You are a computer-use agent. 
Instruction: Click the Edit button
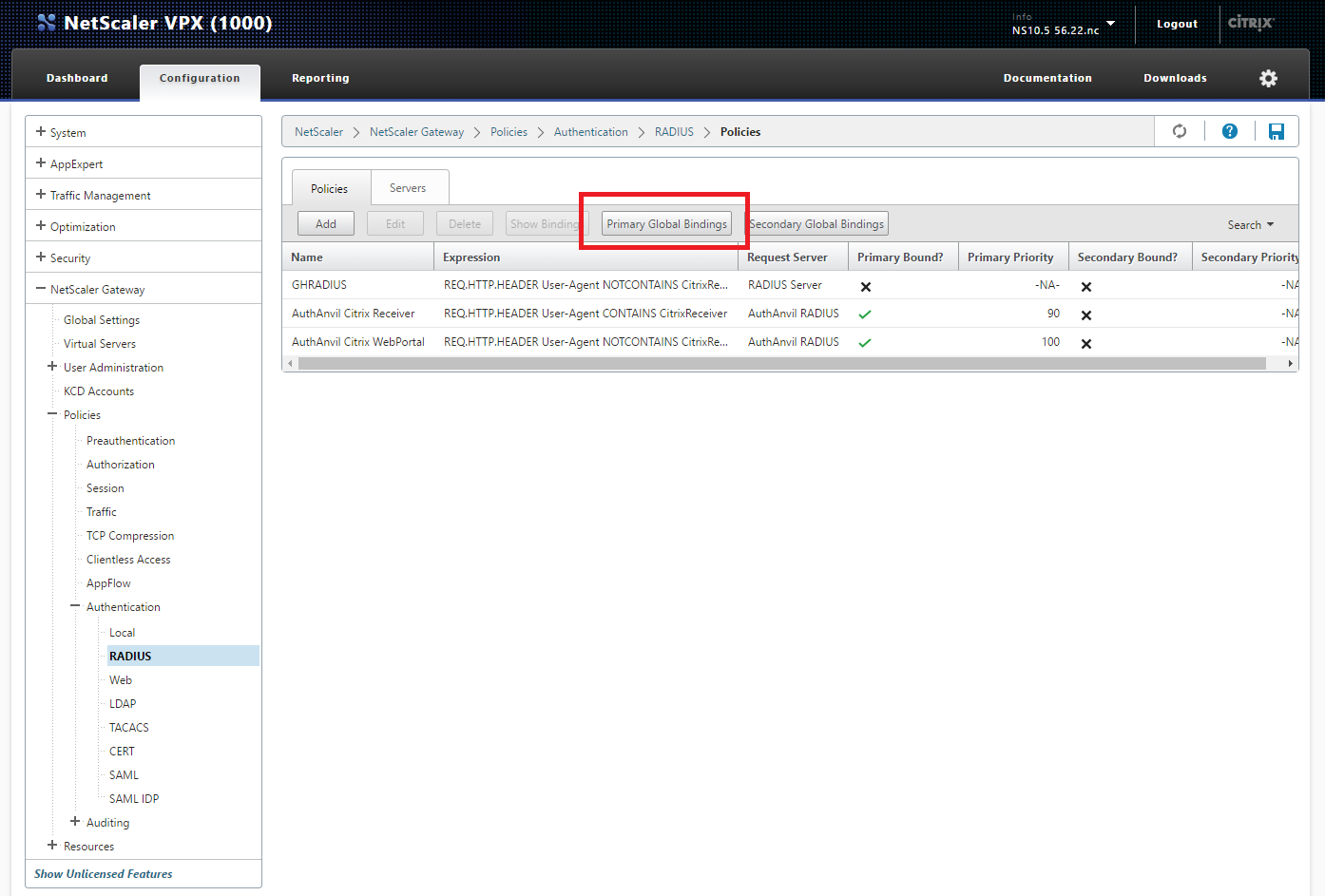[395, 224]
